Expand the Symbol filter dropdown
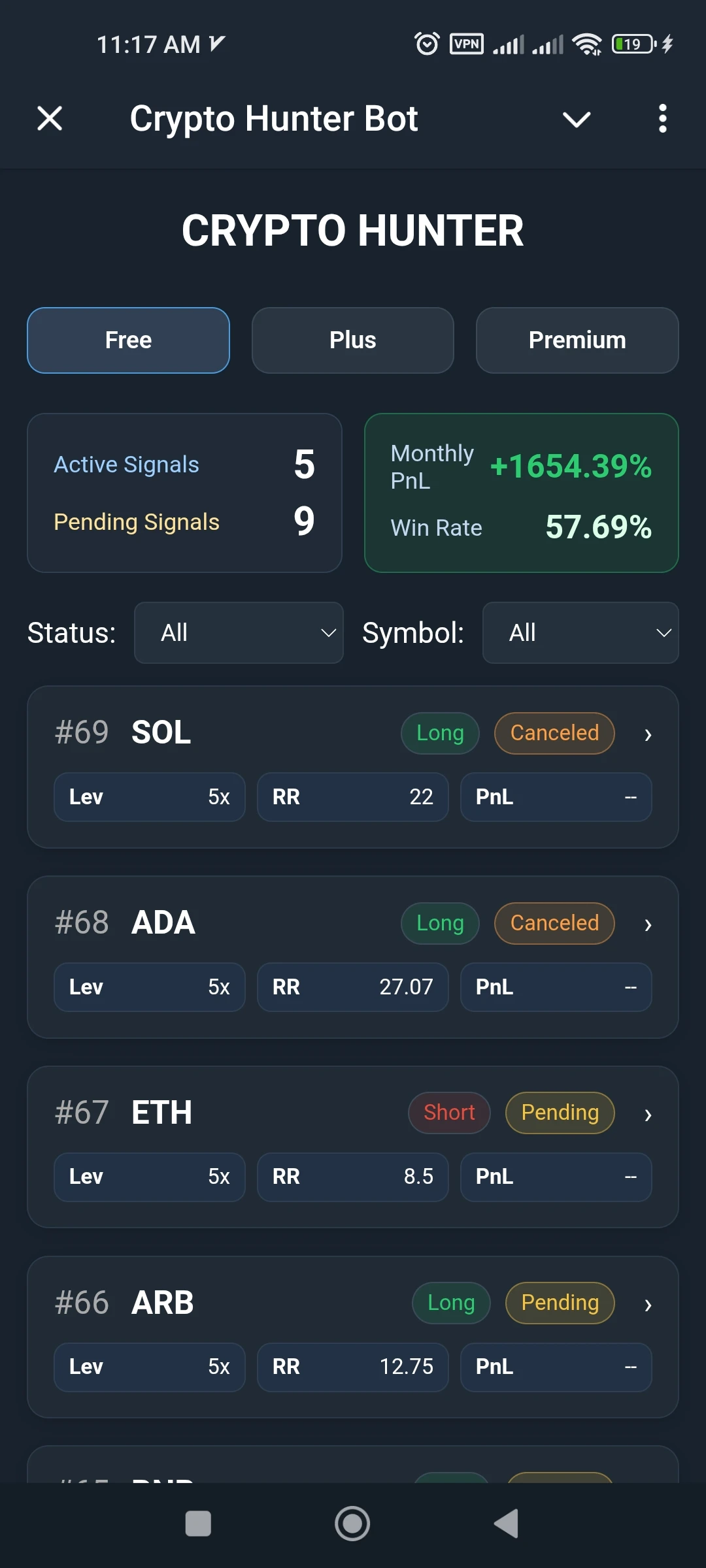Image resolution: width=706 pixels, height=1568 pixels. (x=580, y=633)
